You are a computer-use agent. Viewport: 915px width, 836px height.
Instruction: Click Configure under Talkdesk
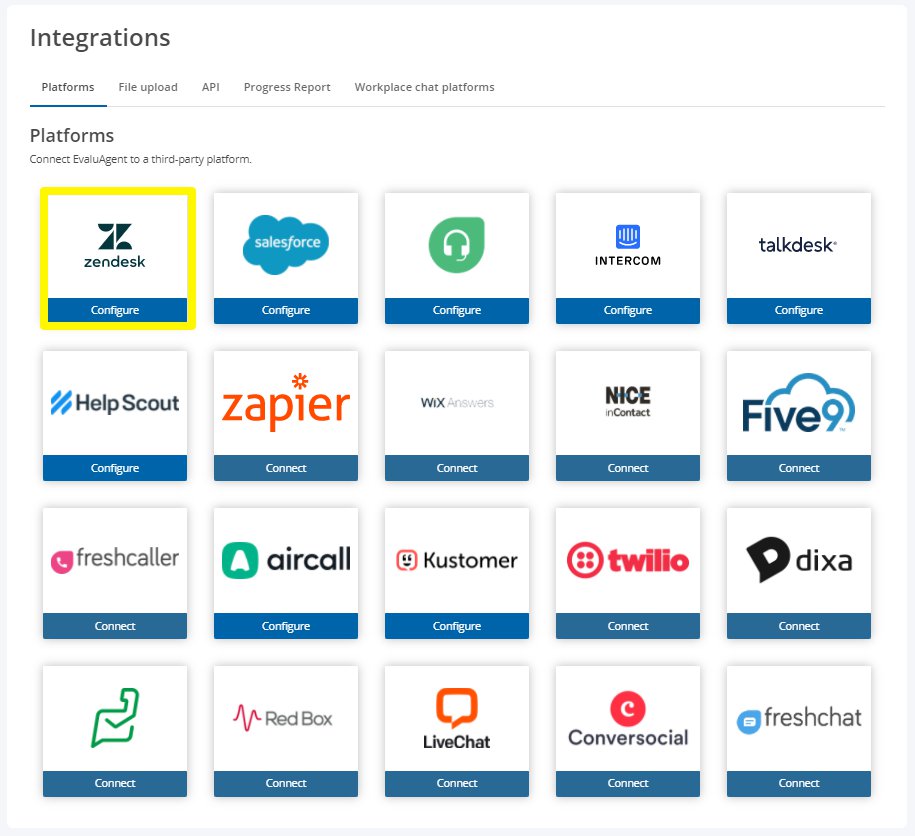click(x=798, y=310)
